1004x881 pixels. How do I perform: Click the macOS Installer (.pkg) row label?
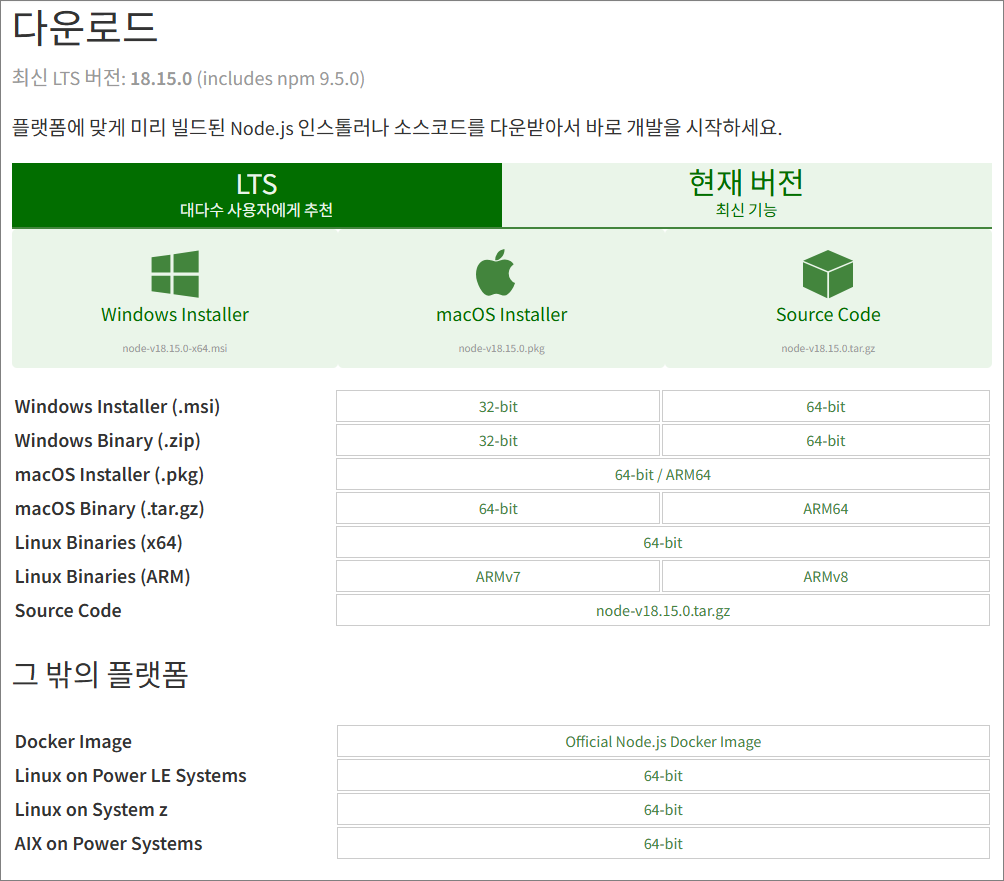point(109,474)
